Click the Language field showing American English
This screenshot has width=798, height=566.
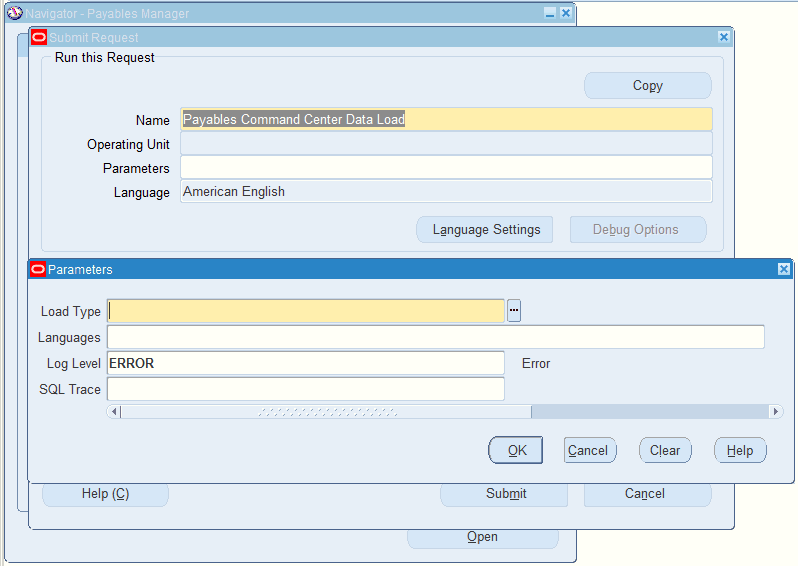point(446,191)
